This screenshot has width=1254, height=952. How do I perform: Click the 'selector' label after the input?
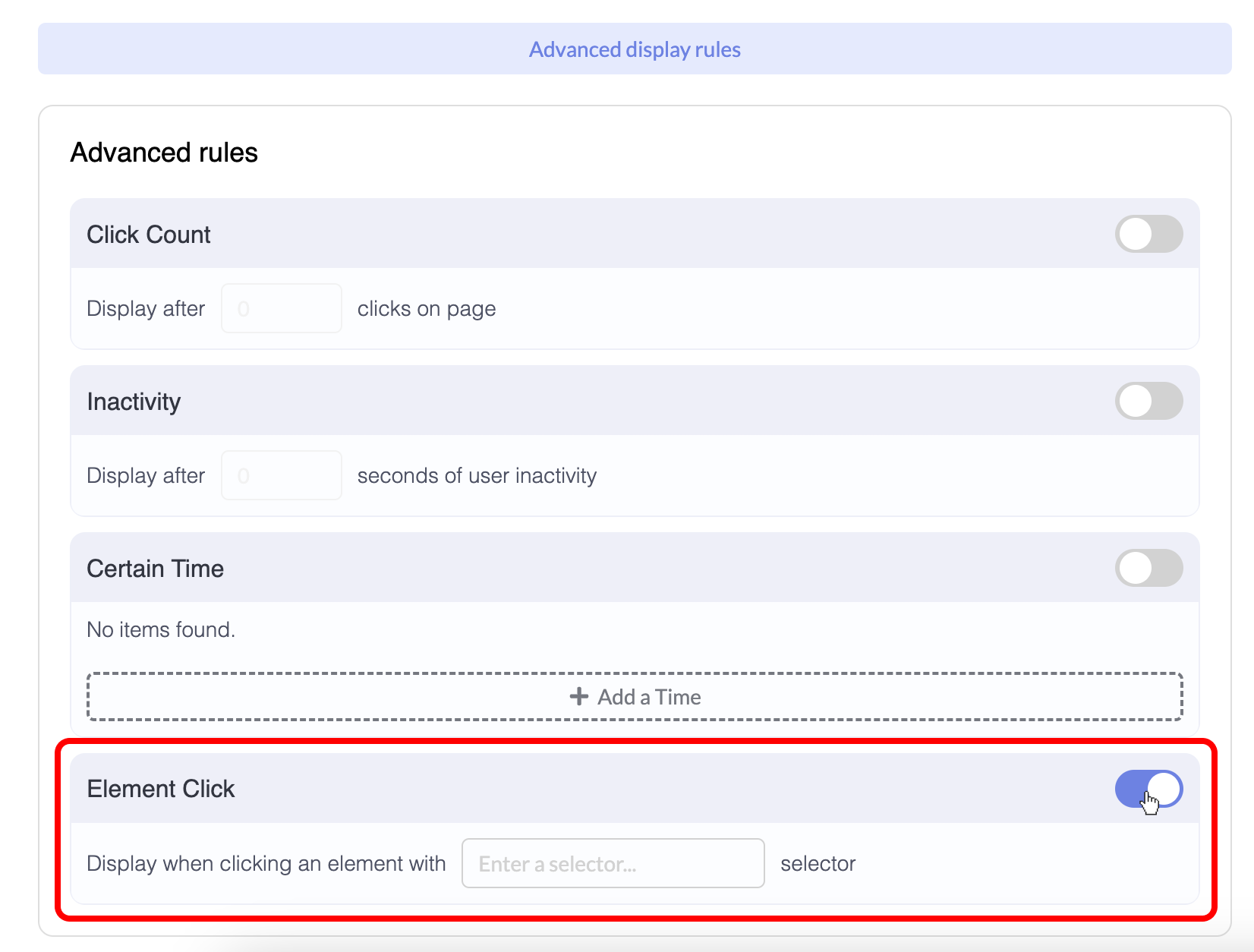pos(818,864)
